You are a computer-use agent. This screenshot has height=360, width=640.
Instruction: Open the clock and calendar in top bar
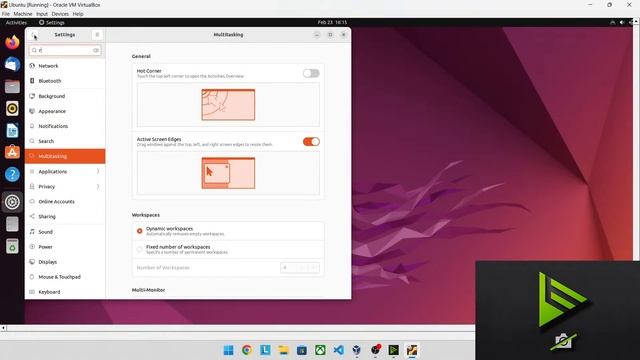[x=332, y=22]
